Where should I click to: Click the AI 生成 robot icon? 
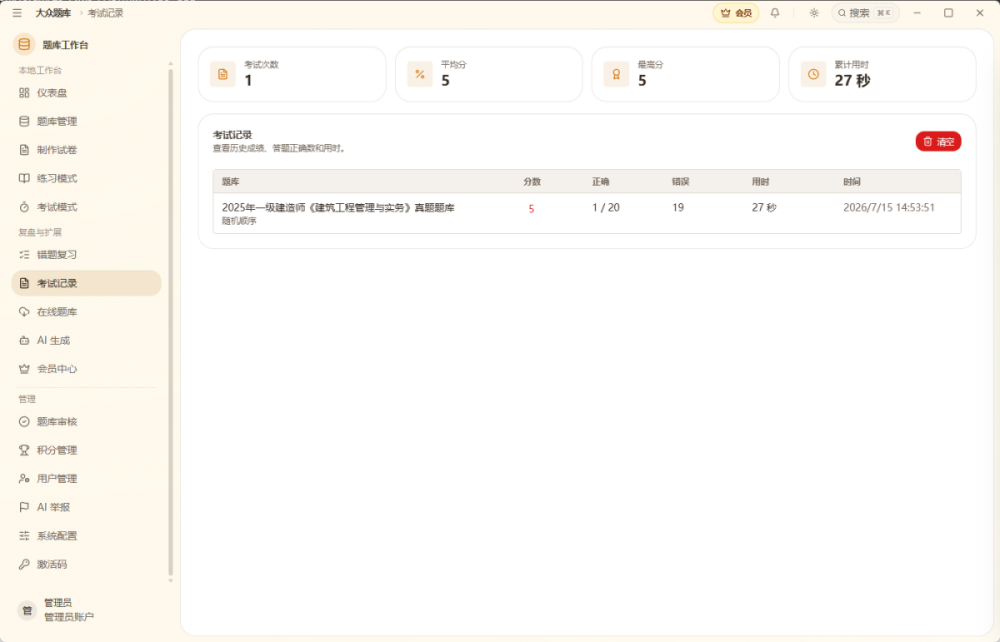24,340
